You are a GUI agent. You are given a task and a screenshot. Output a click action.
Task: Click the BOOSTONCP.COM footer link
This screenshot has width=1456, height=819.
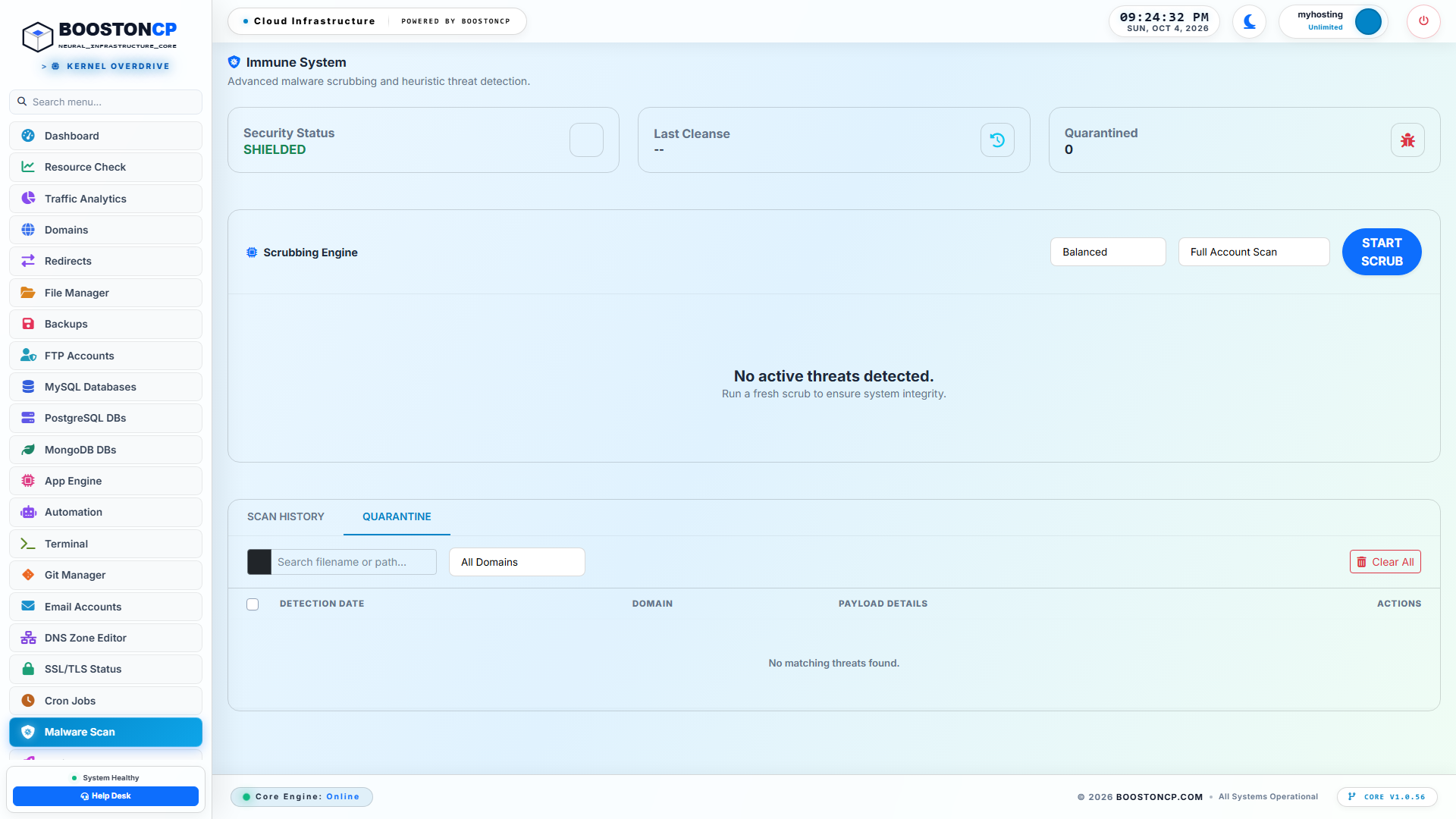(x=1159, y=797)
